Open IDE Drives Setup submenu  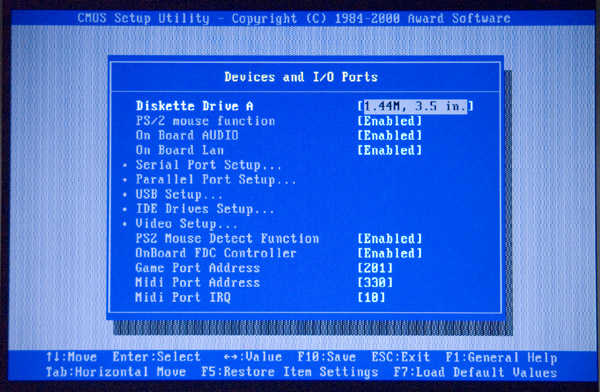[205, 209]
